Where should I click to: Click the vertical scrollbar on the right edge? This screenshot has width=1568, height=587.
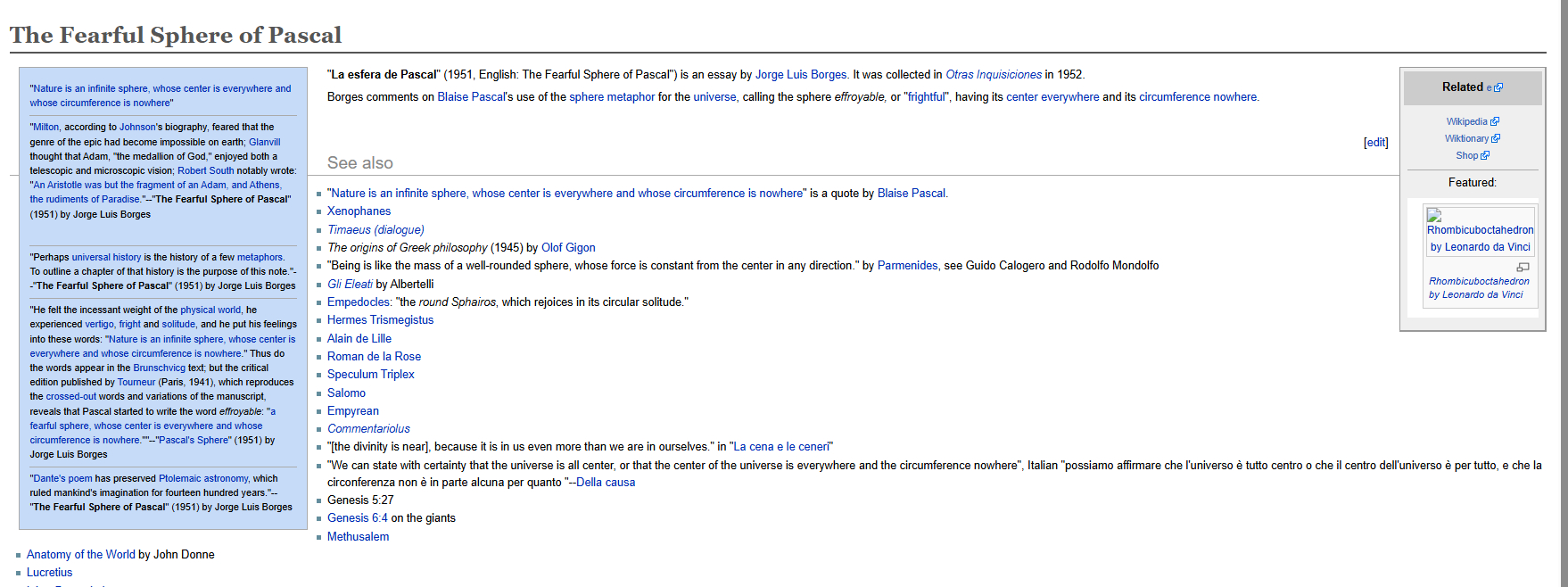[x=1563, y=293]
